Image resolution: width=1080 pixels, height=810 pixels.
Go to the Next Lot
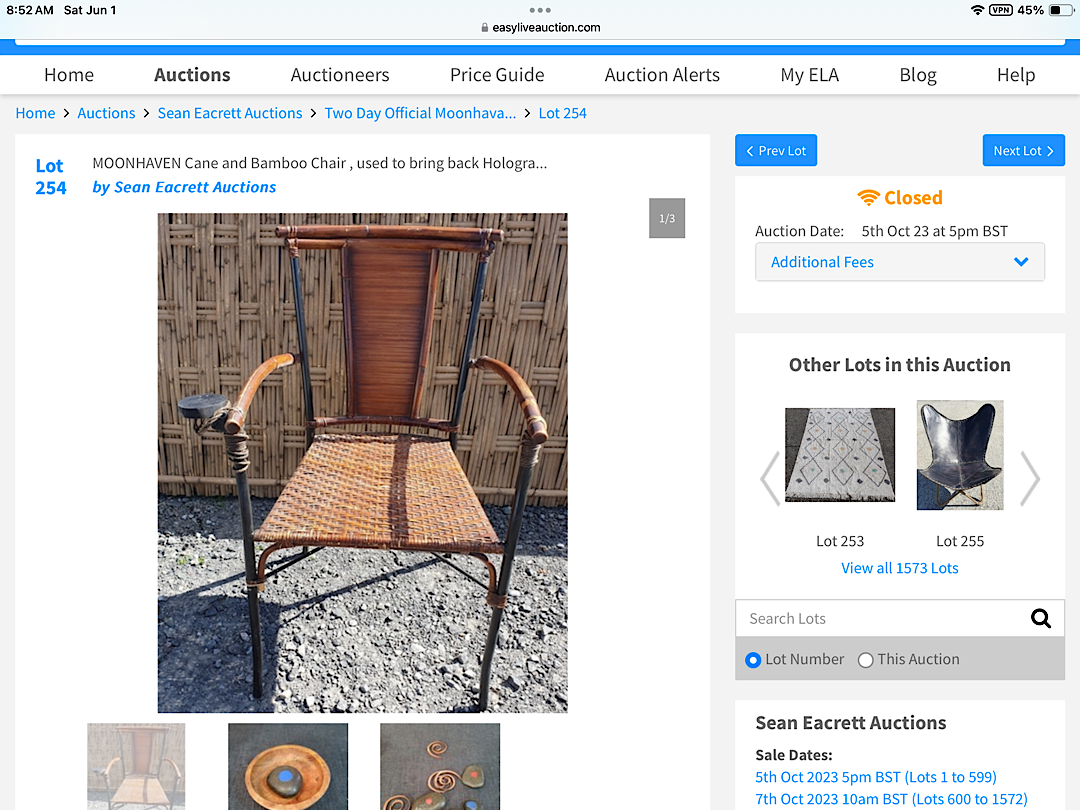(1023, 151)
